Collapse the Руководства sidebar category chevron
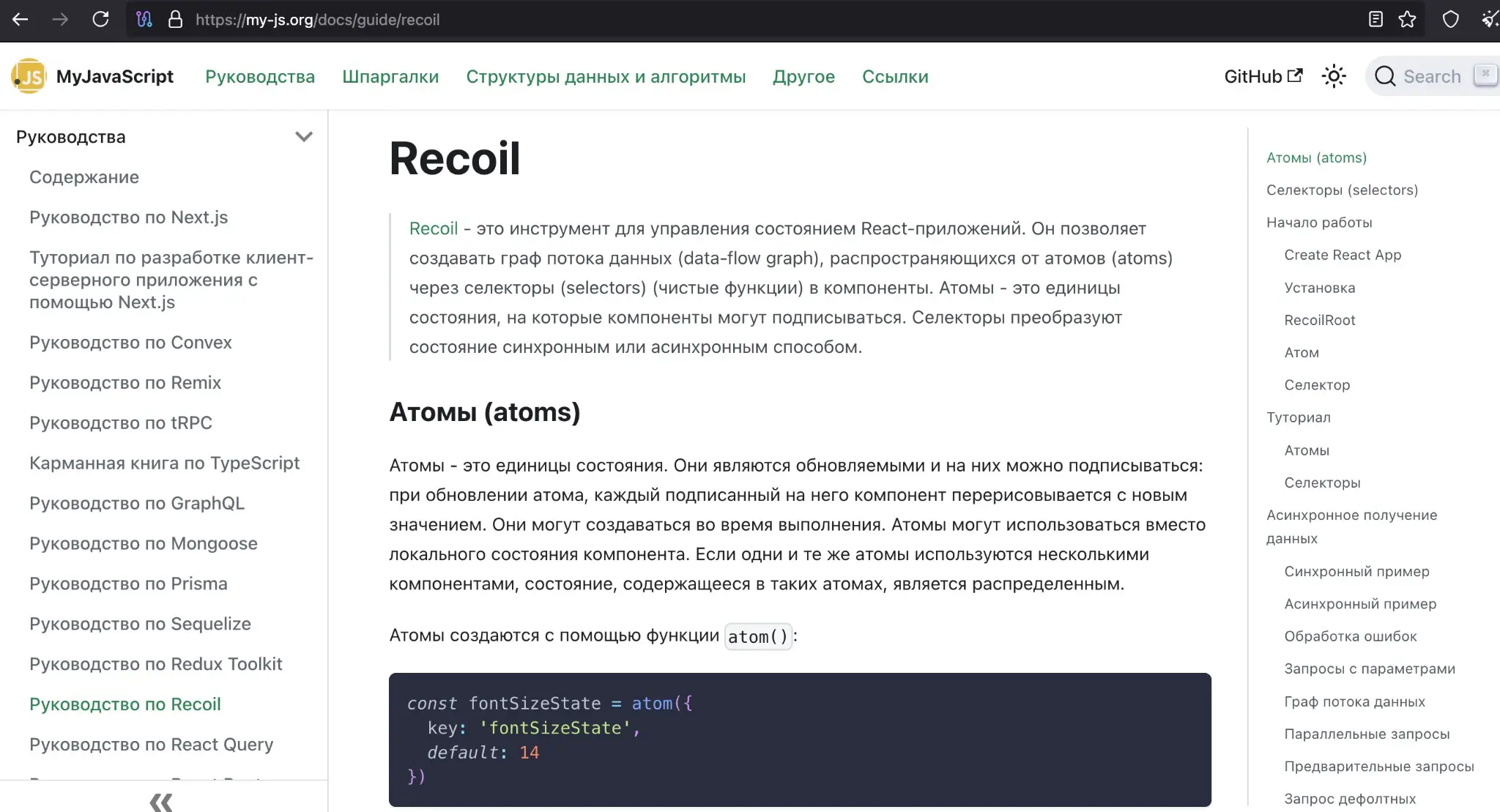This screenshot has height=812, width=1500. point(304,137)
